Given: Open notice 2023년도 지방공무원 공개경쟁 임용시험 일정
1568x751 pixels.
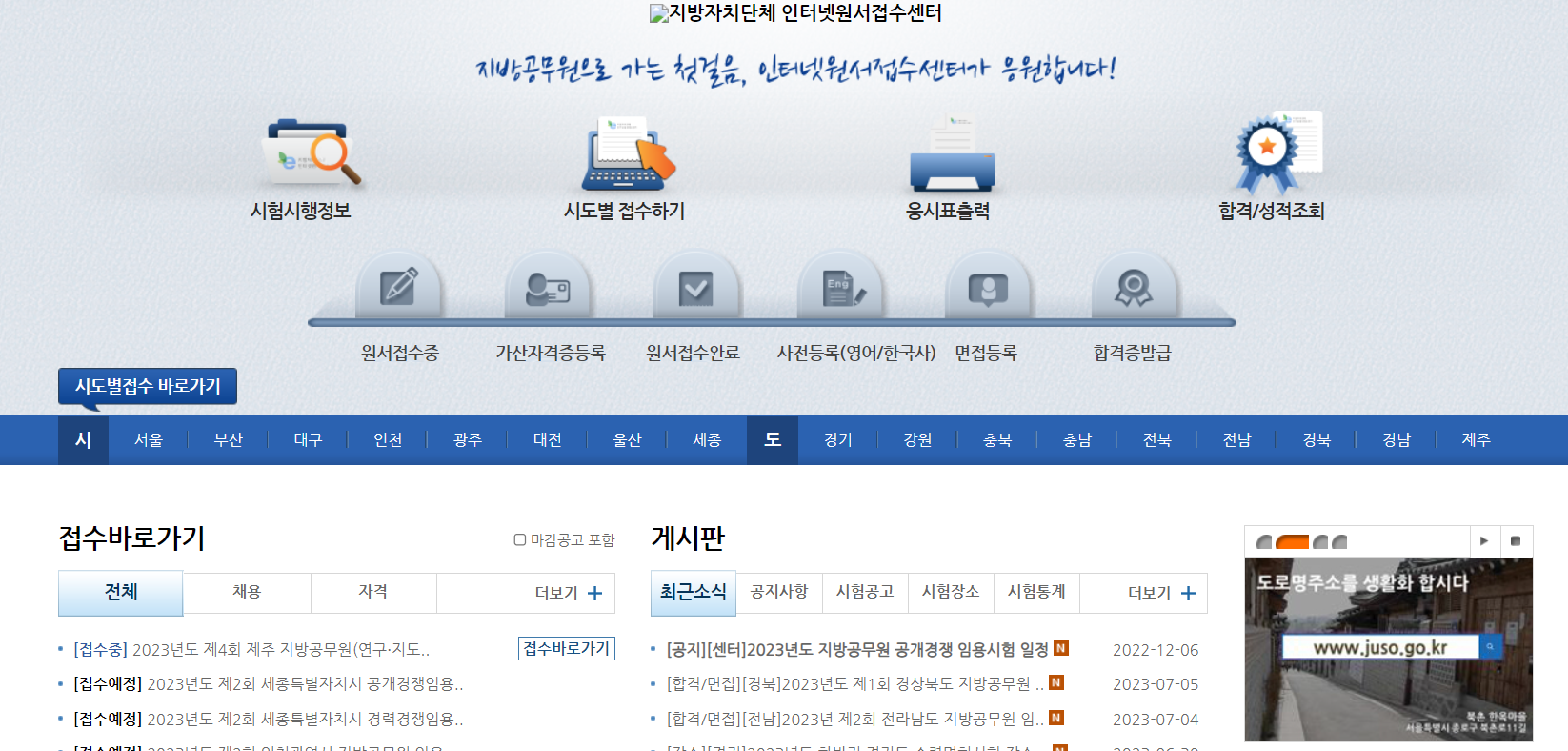Looking at the screenshot, I should (x=857, y=650).
